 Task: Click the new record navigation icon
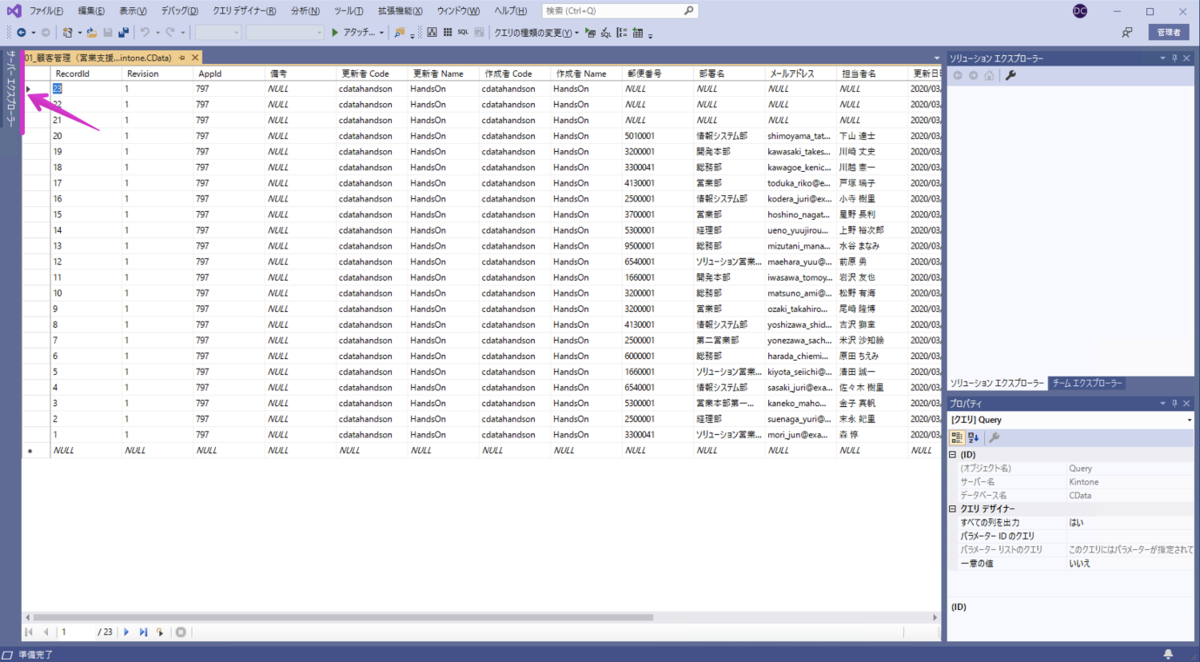[160, 632]
